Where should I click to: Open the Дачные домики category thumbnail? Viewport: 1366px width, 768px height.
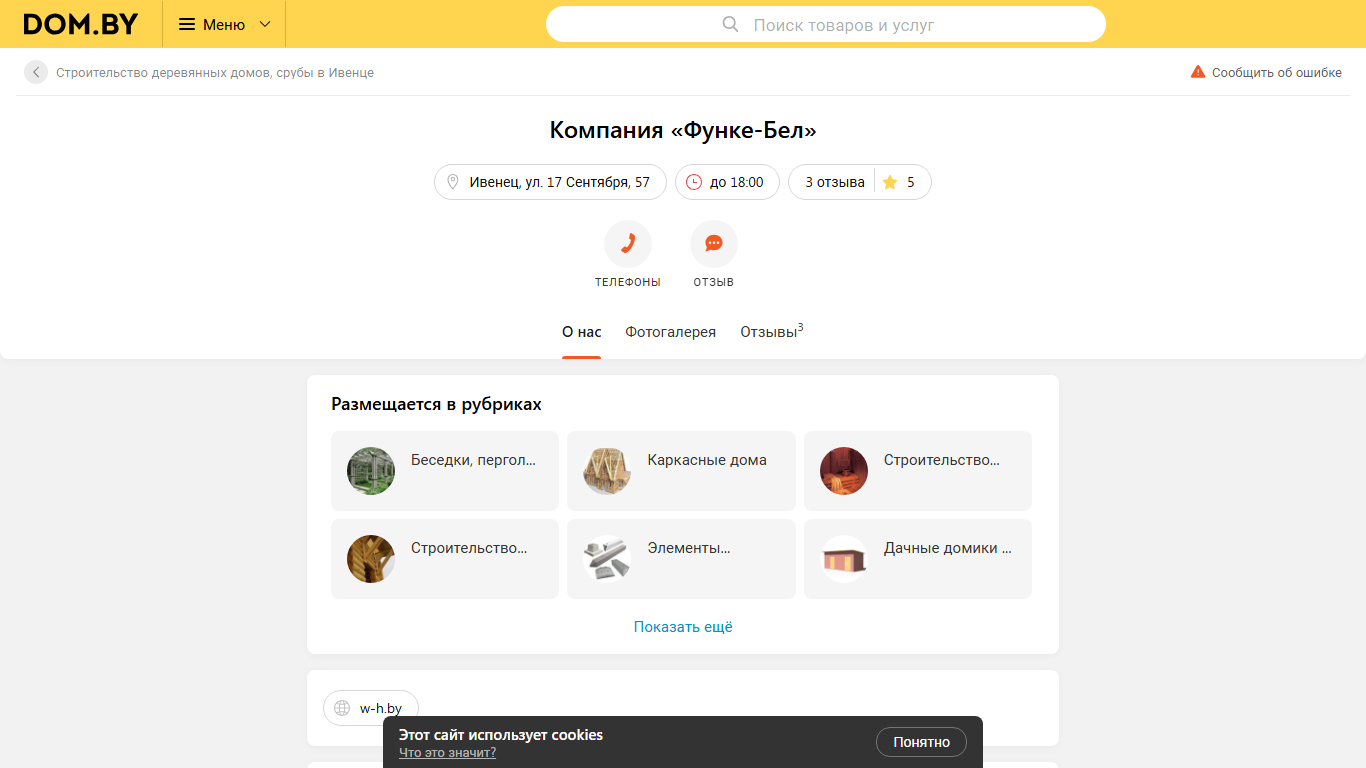[844, 559]
